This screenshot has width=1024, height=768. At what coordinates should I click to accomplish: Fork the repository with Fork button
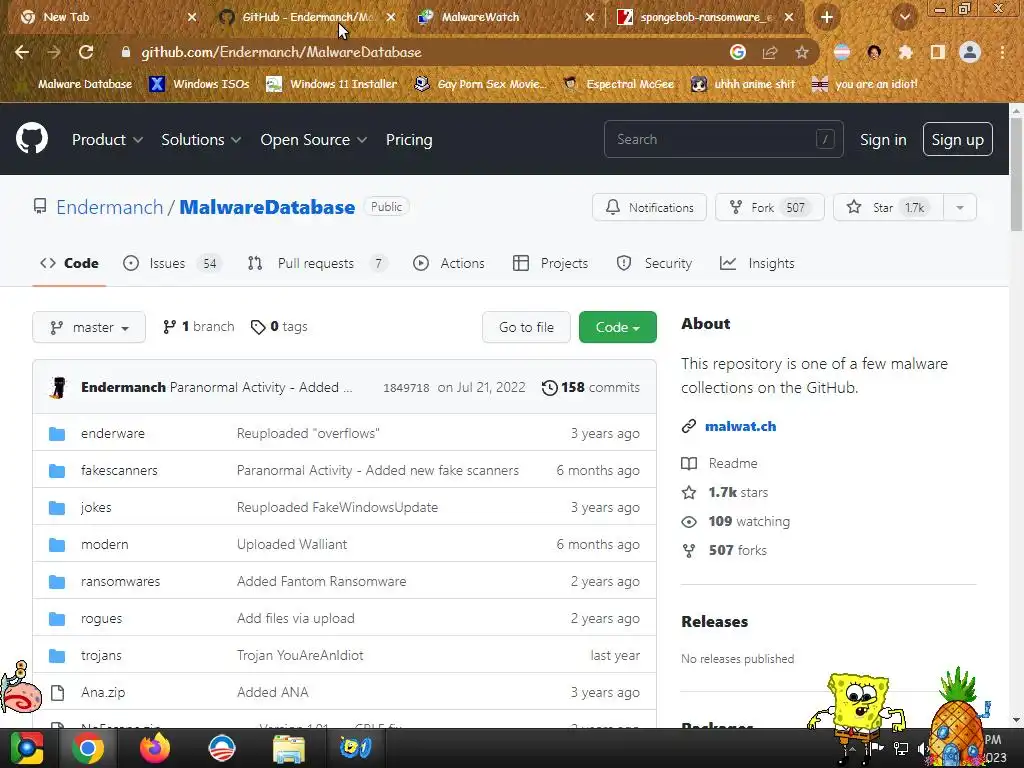coord(769,207)
